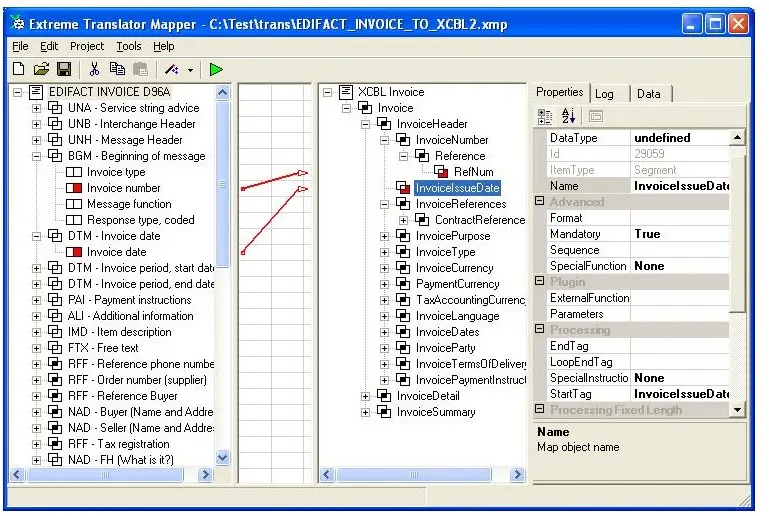Image resolution: width=769 pixels, height=516 pixels.
Task: Collapse the InvoiceNumber node
Action: point(384,140)
